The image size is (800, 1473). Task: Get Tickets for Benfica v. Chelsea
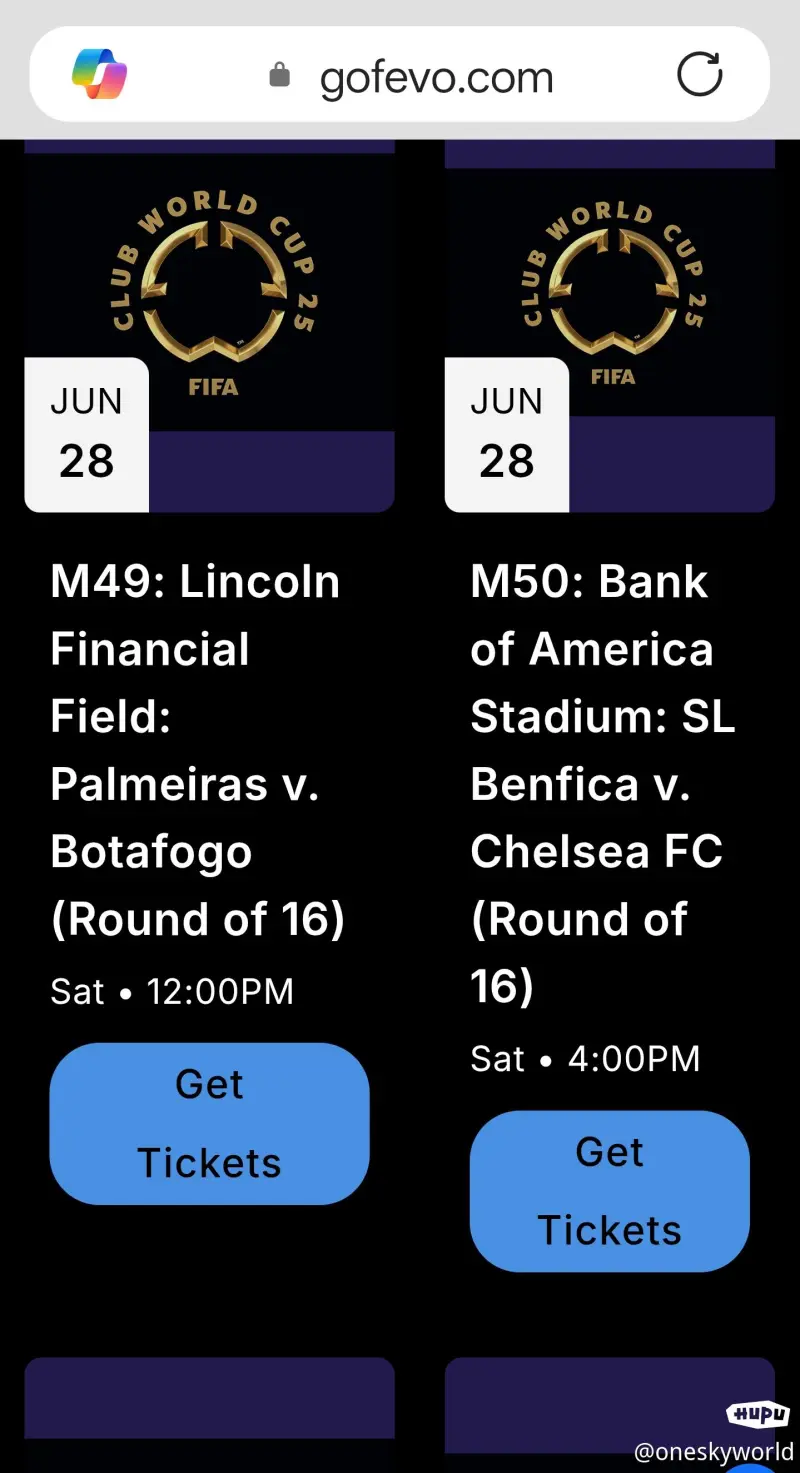[x=609, y=1191]
